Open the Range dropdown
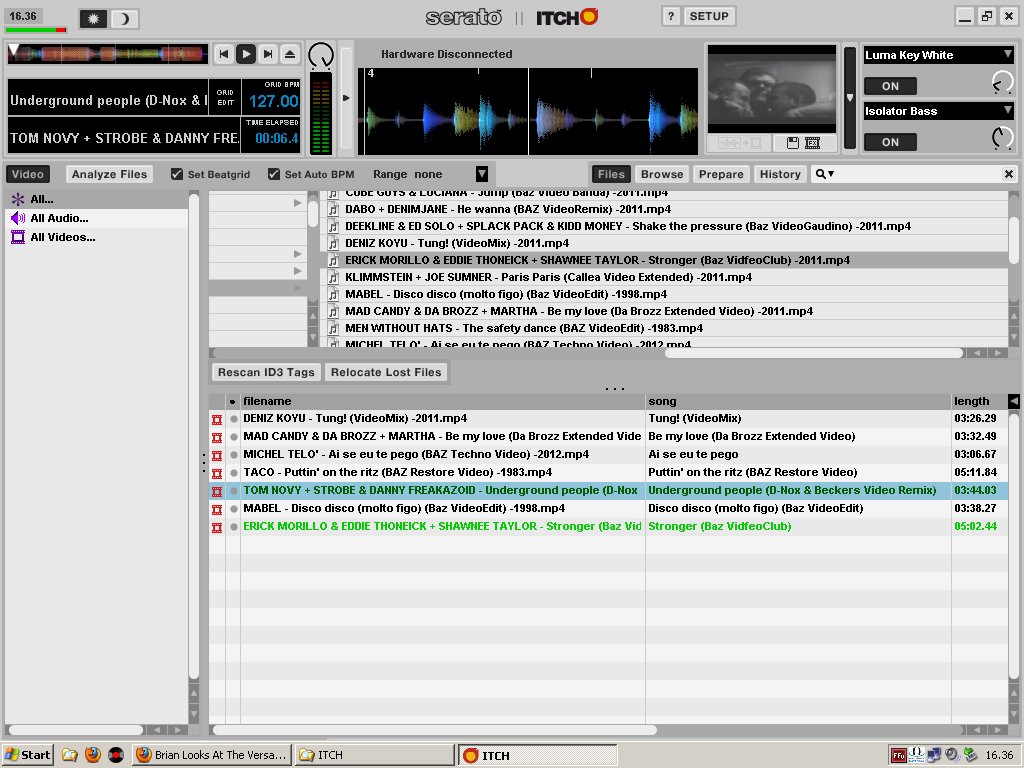This screenshot has height=768, width=1024. tap(481, 174)
